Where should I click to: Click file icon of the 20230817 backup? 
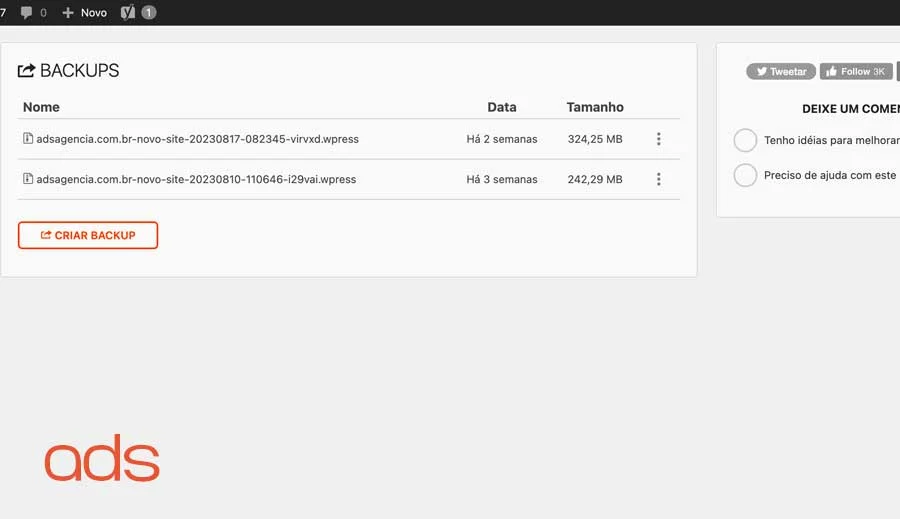pyautogui.click(x=28, y=138)
